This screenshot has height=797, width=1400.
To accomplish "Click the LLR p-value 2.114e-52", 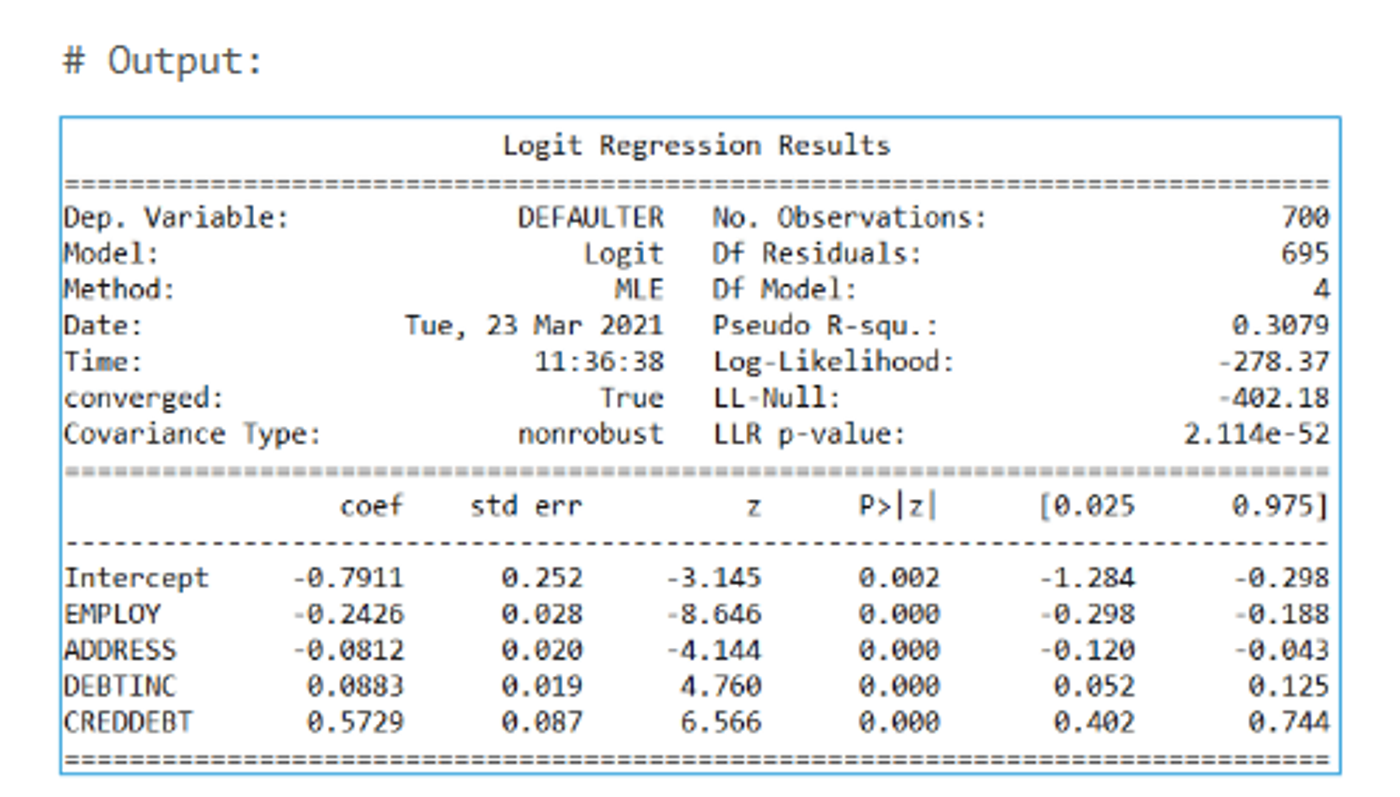I will pyautogui.click(x=1257, y=434).
